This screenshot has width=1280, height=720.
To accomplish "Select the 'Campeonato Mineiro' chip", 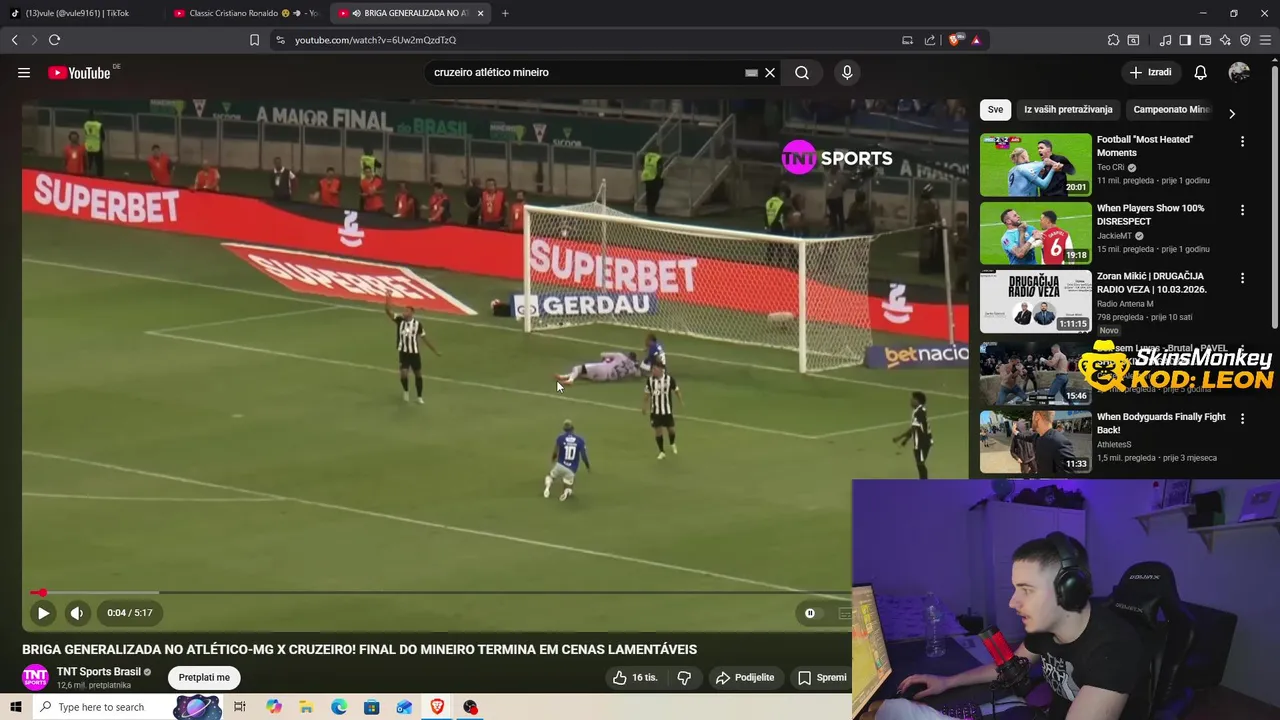I will pyautogui.click(x=1171, y=109).
